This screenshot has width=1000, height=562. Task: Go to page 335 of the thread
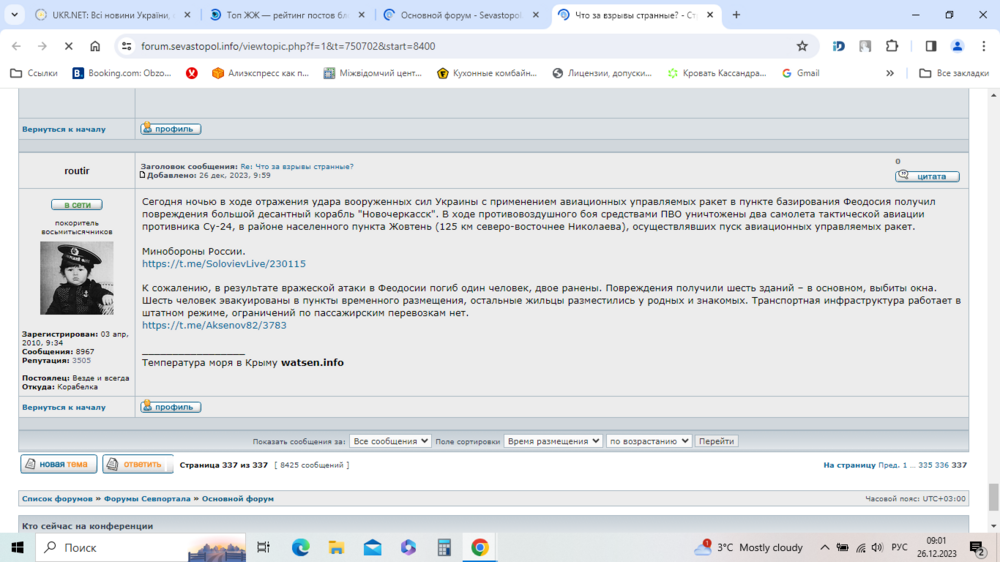click(925, 465)
